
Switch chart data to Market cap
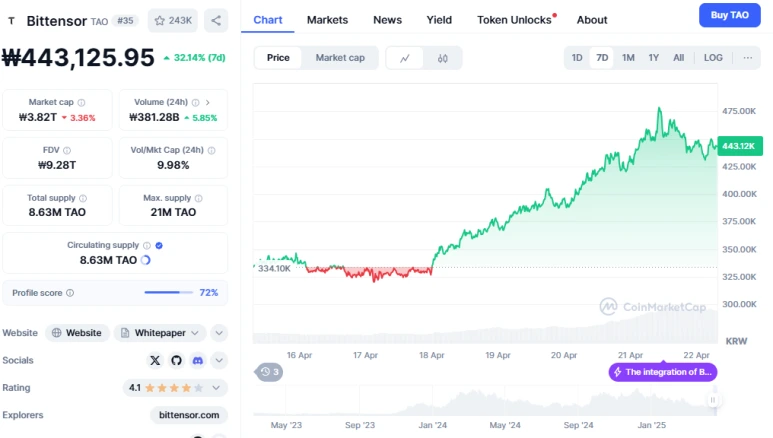coord(340,58)
